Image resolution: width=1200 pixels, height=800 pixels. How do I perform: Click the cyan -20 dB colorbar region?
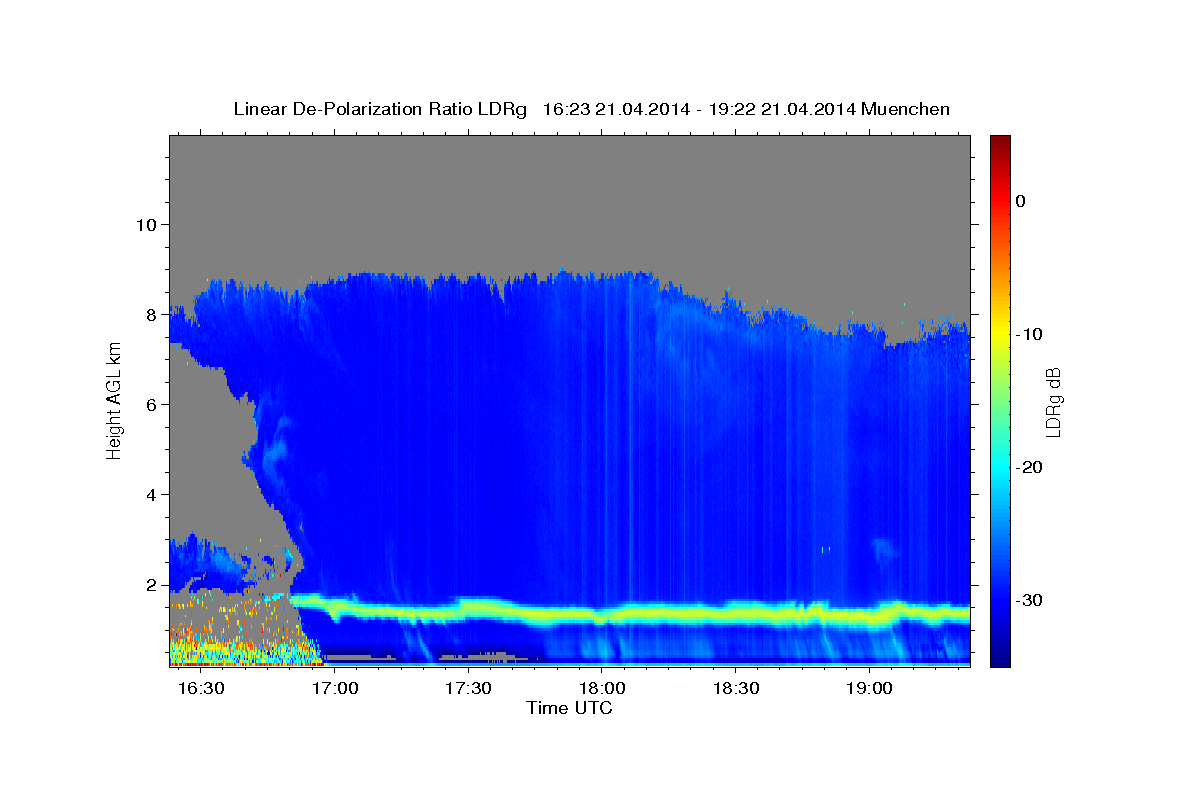[x=1000, y=467]
